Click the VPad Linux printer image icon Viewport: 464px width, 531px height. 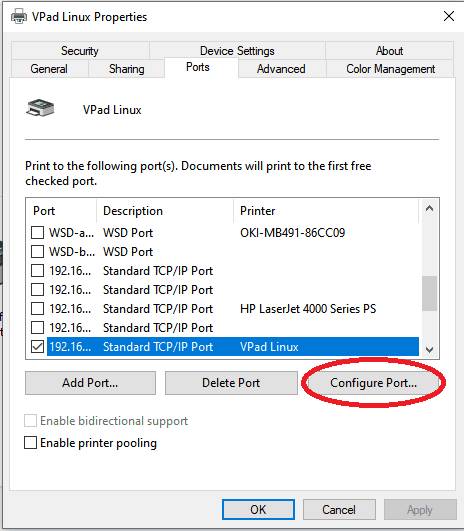pyautogui.click(x=40, y=108)
